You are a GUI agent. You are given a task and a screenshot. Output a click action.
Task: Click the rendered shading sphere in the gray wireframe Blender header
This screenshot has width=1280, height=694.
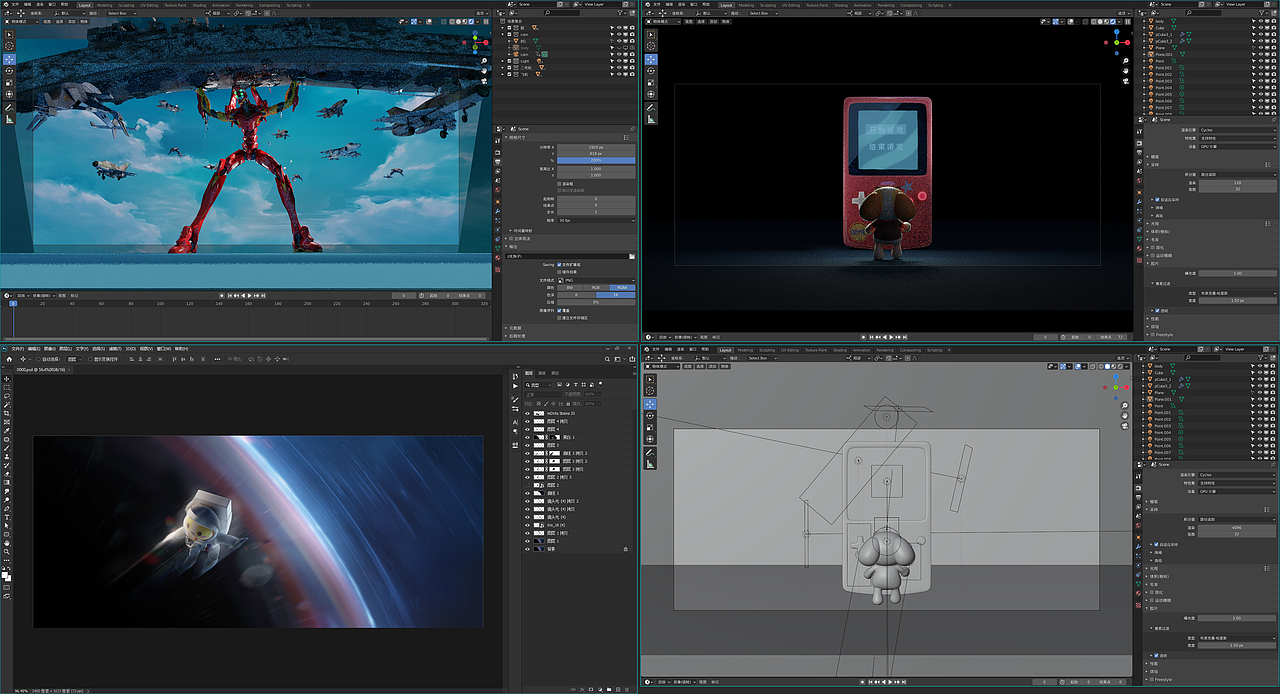click(1120, 366)
